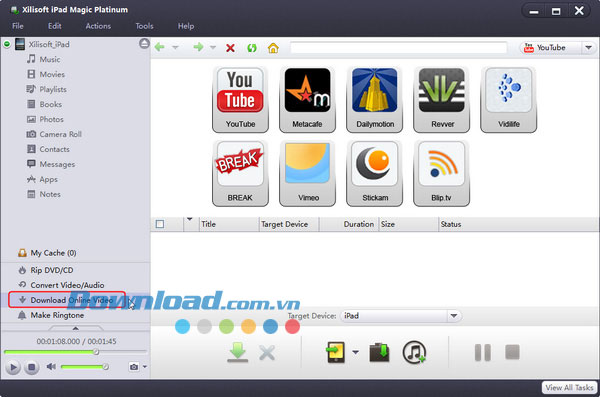
Task: Export to folder with the green-arrow folder icon
Action: pos(379,352)
